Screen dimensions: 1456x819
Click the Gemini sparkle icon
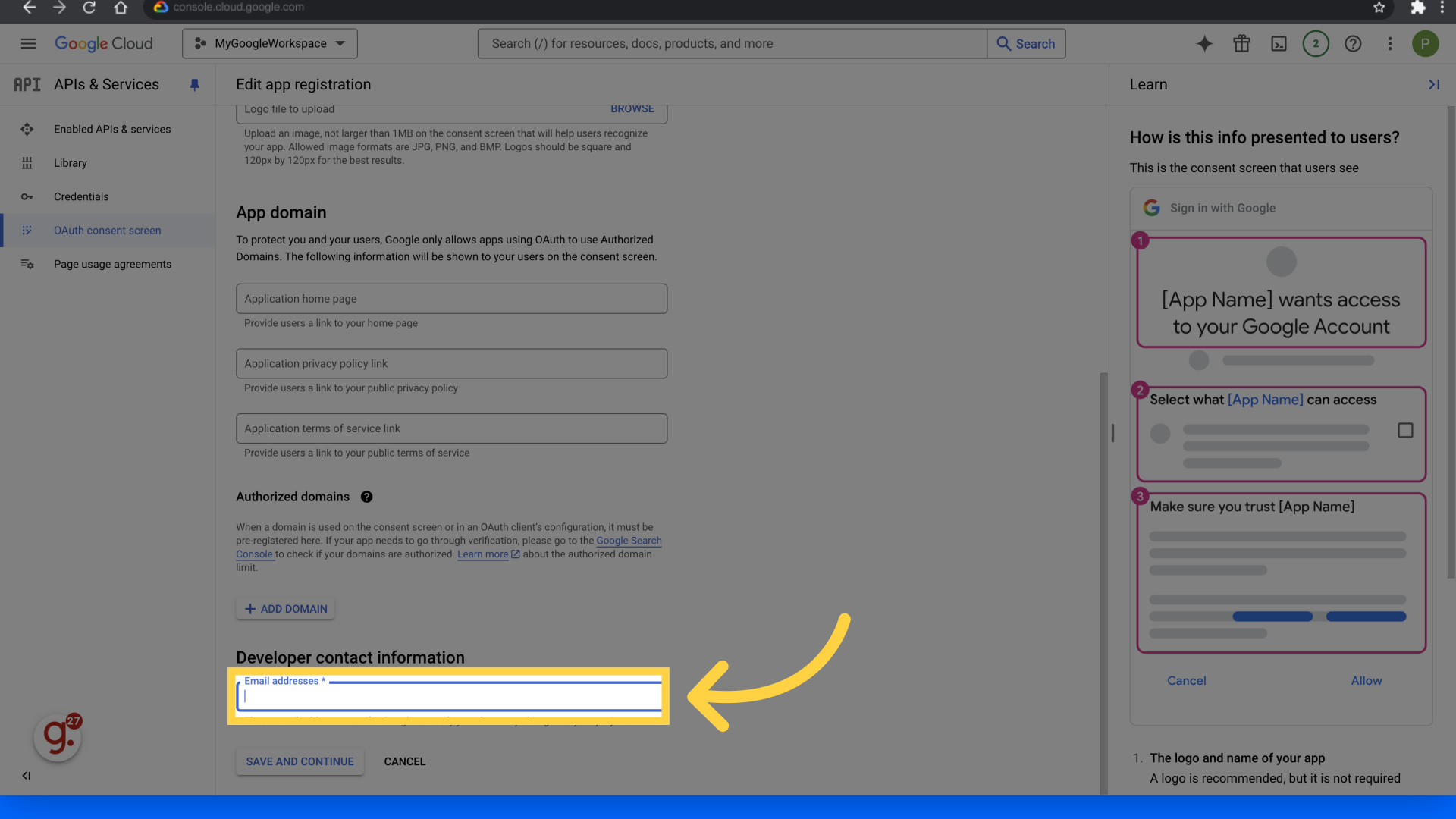tap(1204, 44)
